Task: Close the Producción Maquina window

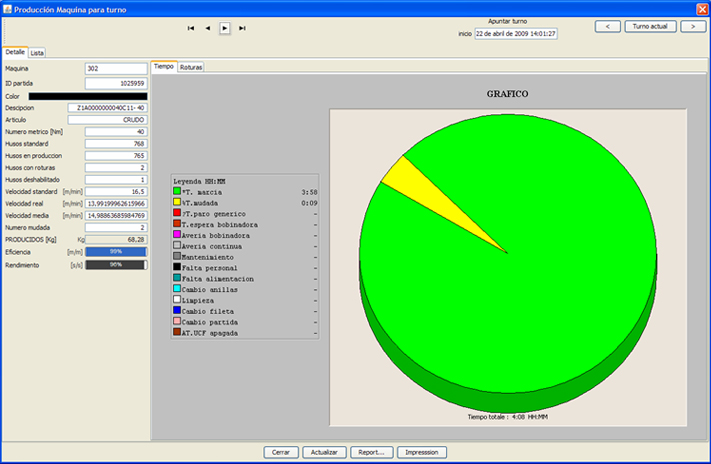Action: pyautogui.click(x=702, y=9)
